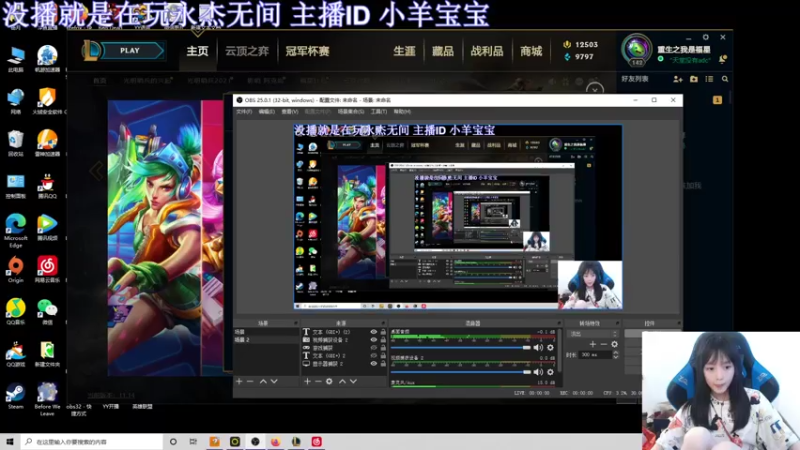Open League client settings gear
Screen dimensions: 800x450
(x=706, y=37)
